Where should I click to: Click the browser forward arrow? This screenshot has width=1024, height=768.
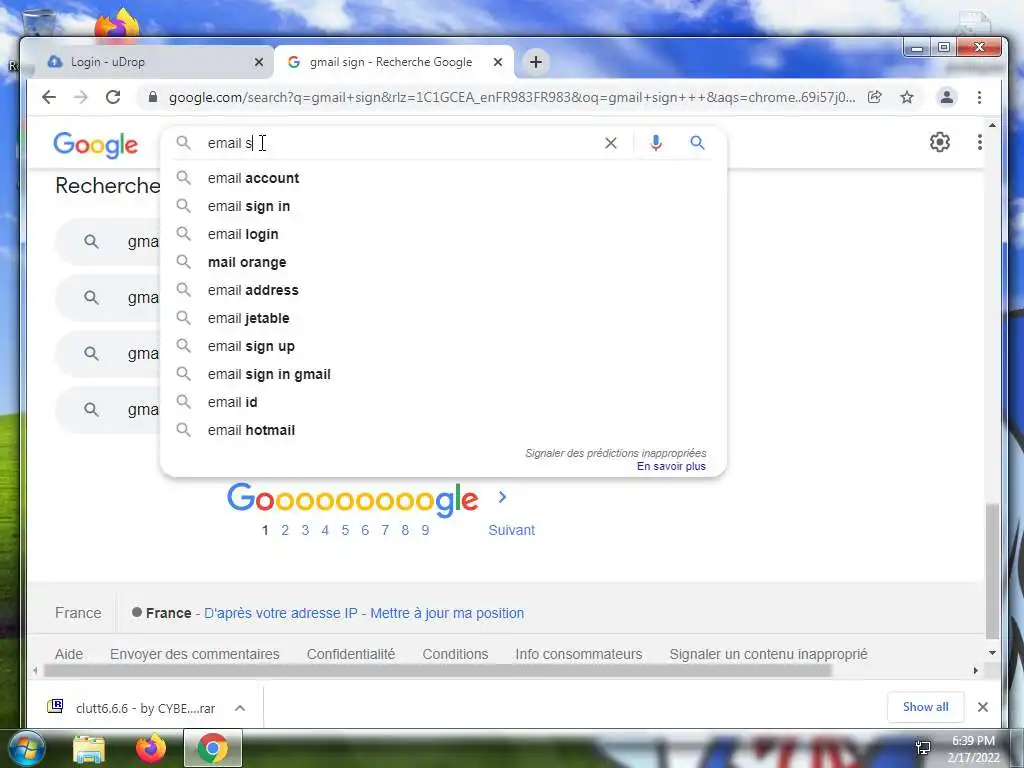tap(81, 97)
